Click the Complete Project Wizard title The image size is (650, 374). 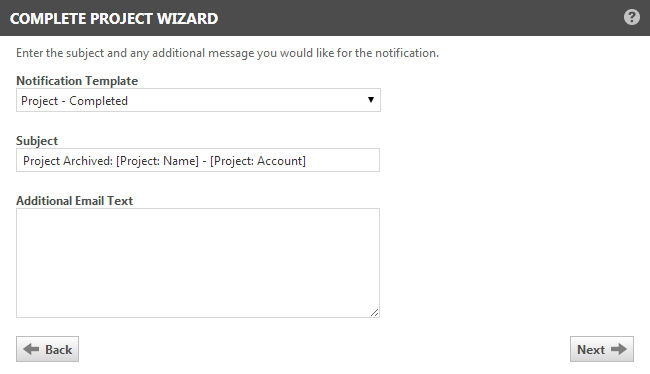tap(114, 19)
